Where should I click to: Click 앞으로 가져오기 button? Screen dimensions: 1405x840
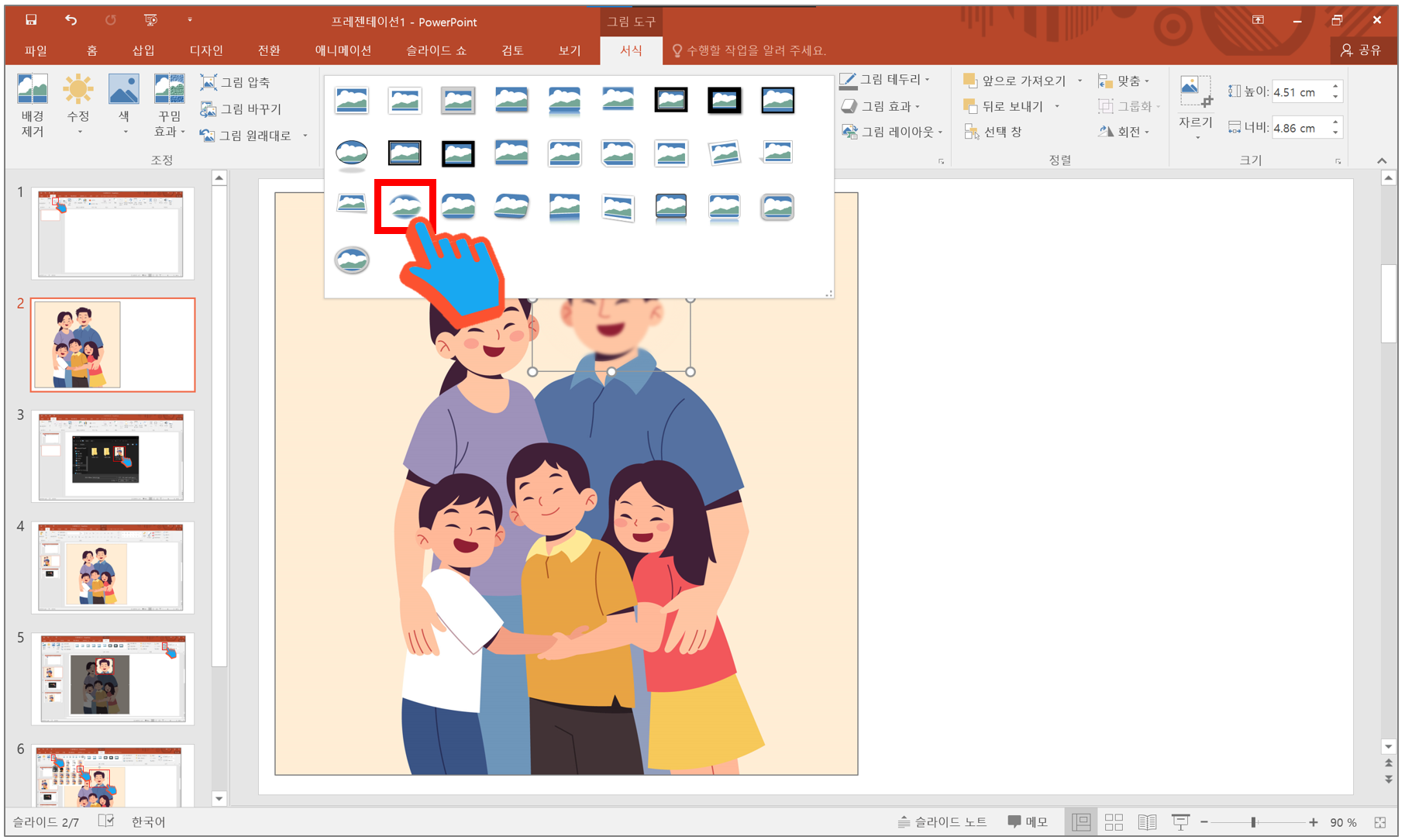click(x=1014, y=81)
